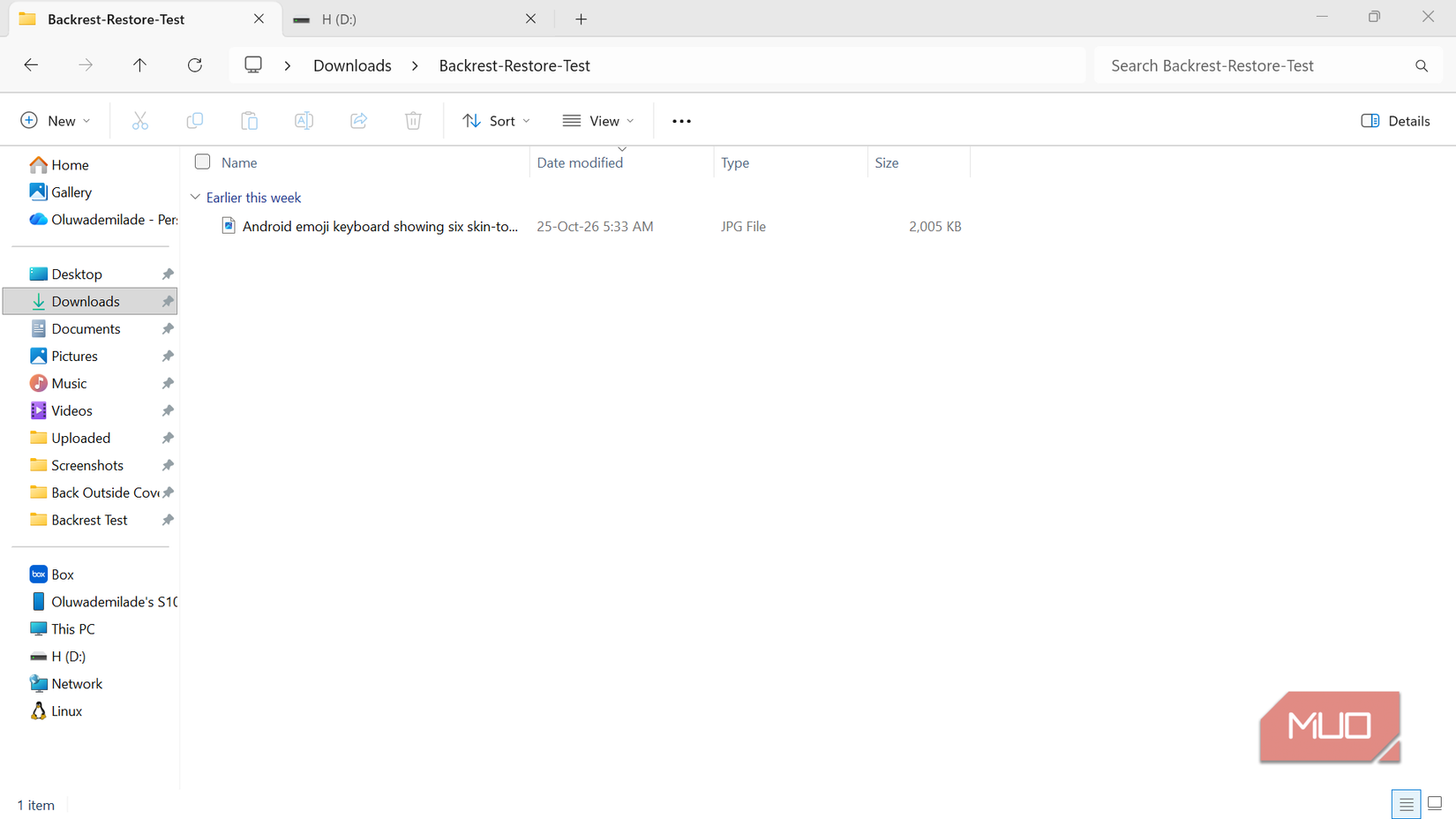The height and width of the screenshot is (819, 1456).
Task: Collapse the Earlier this week group
Action: click(195, 198)
